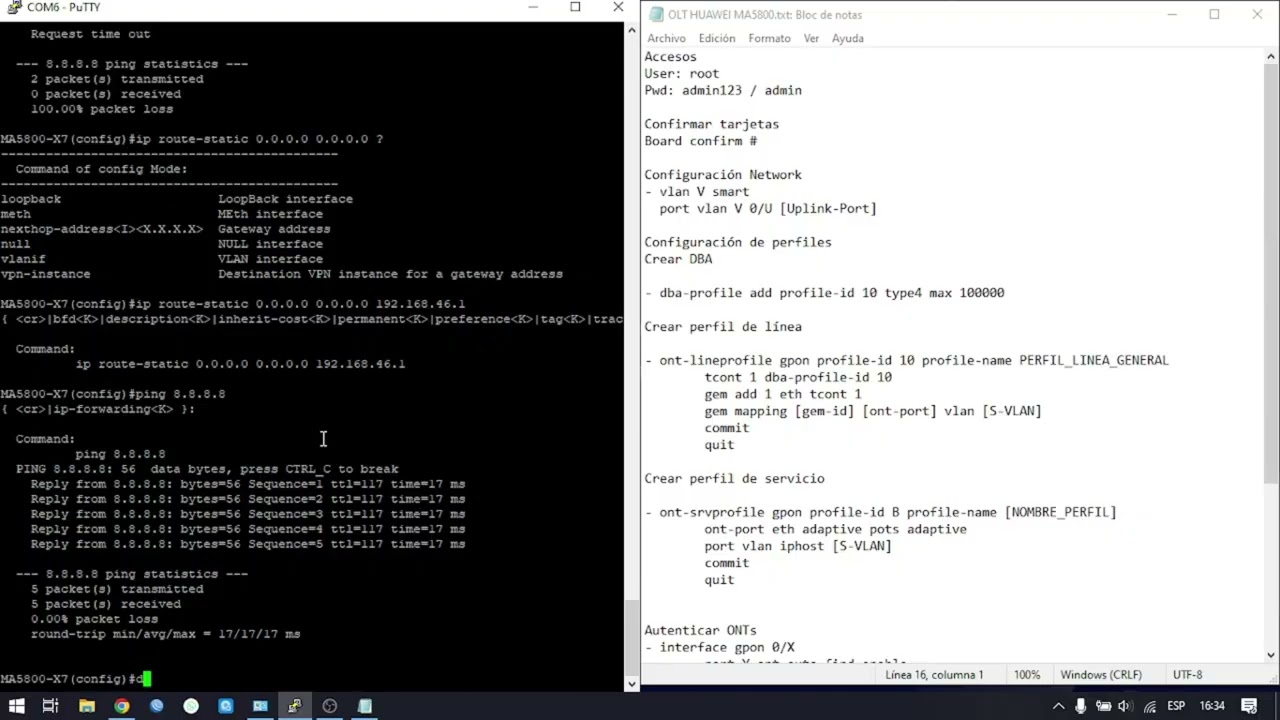Click the 'gem mapping [gem-id]' line
1280x720 pixels.
(x=873, y=411)
